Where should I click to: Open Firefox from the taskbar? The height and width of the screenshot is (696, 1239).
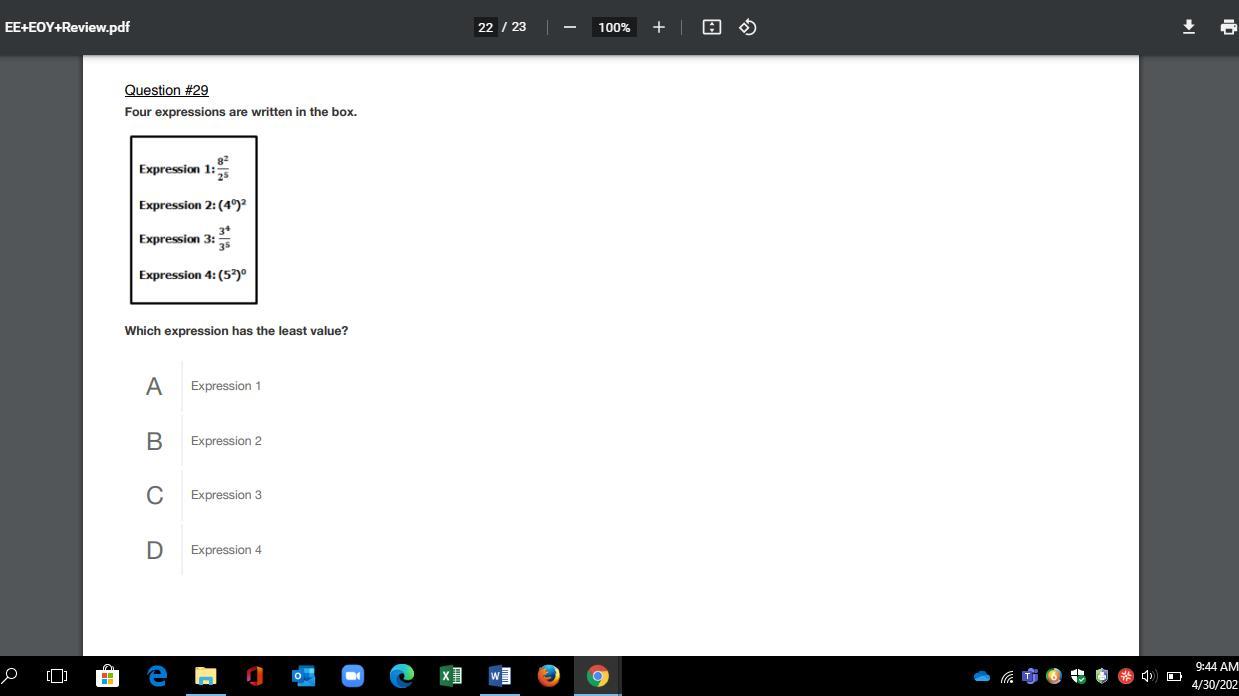(548, 676)
